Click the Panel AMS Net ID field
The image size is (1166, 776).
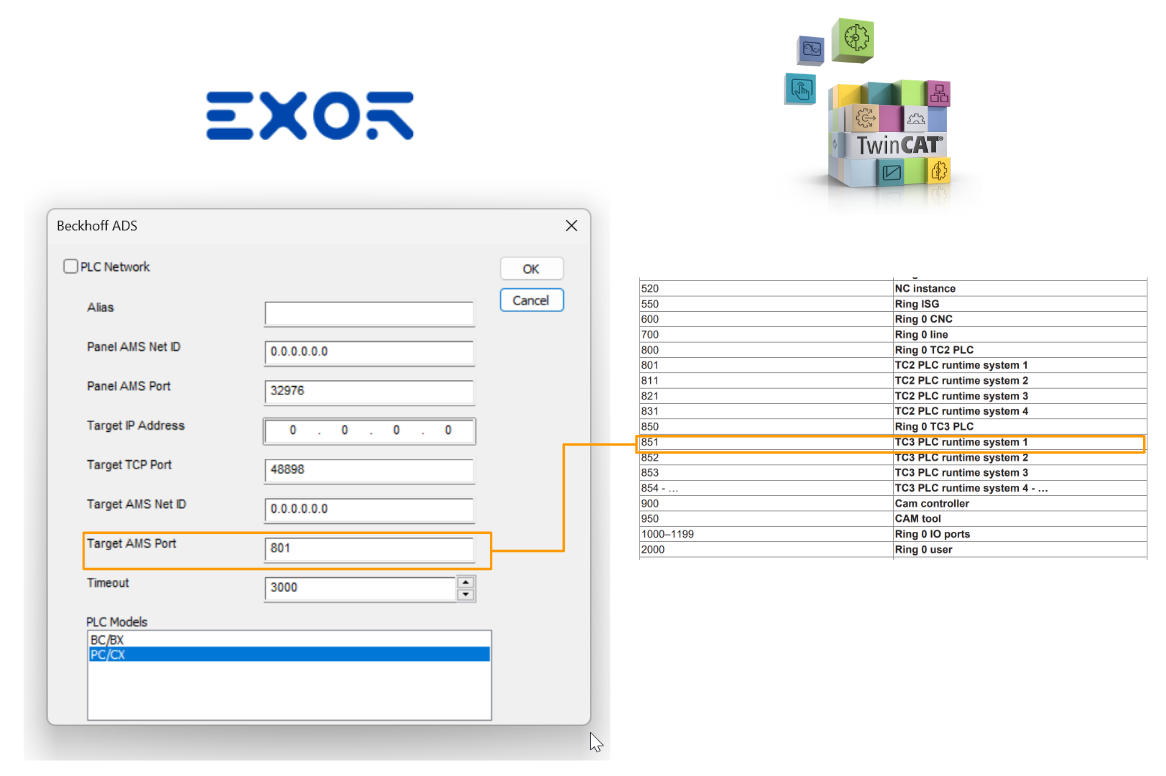(x=368, y=353)
